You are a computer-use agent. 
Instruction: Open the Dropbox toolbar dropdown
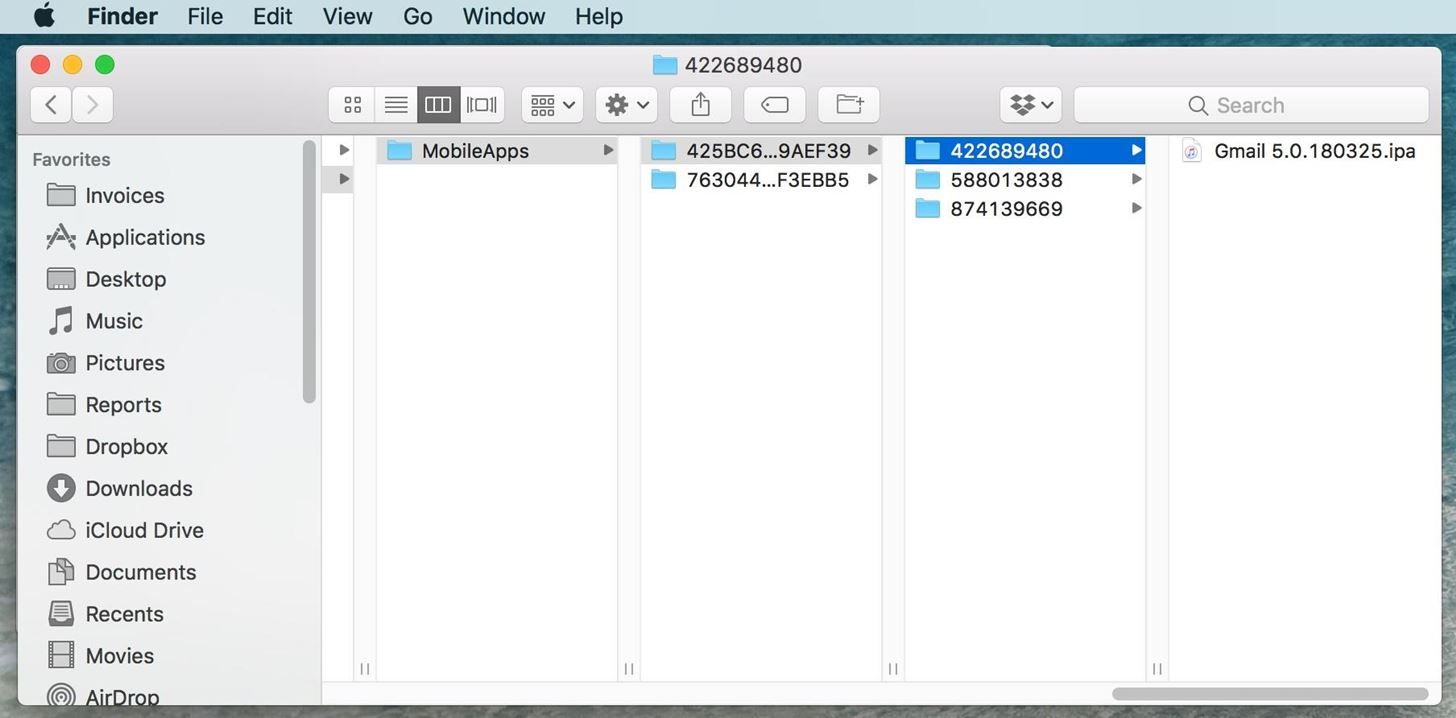click(x=1031, y=105)
